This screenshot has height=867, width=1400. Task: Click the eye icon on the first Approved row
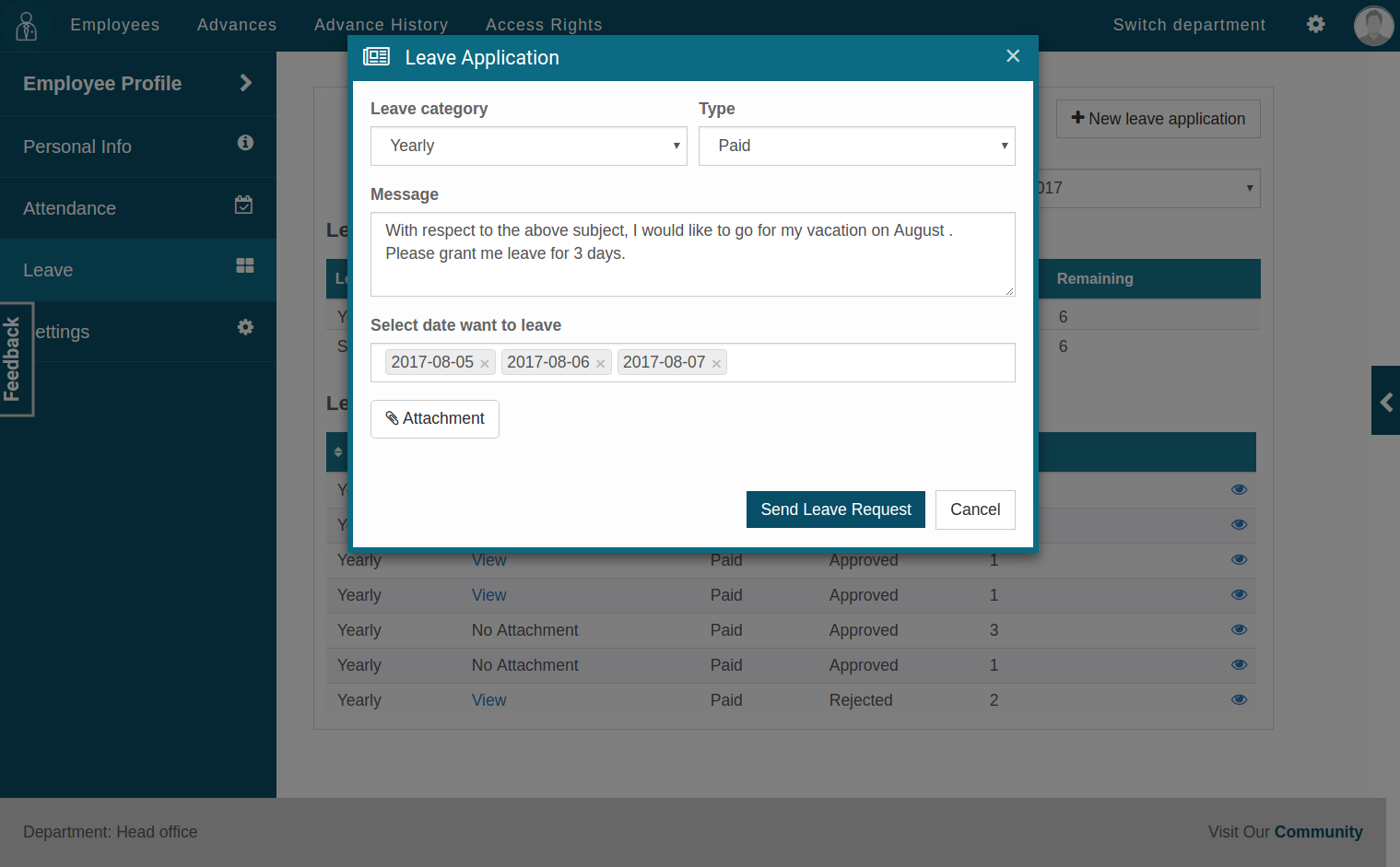pyautogui.click(x=1239, y=559)
